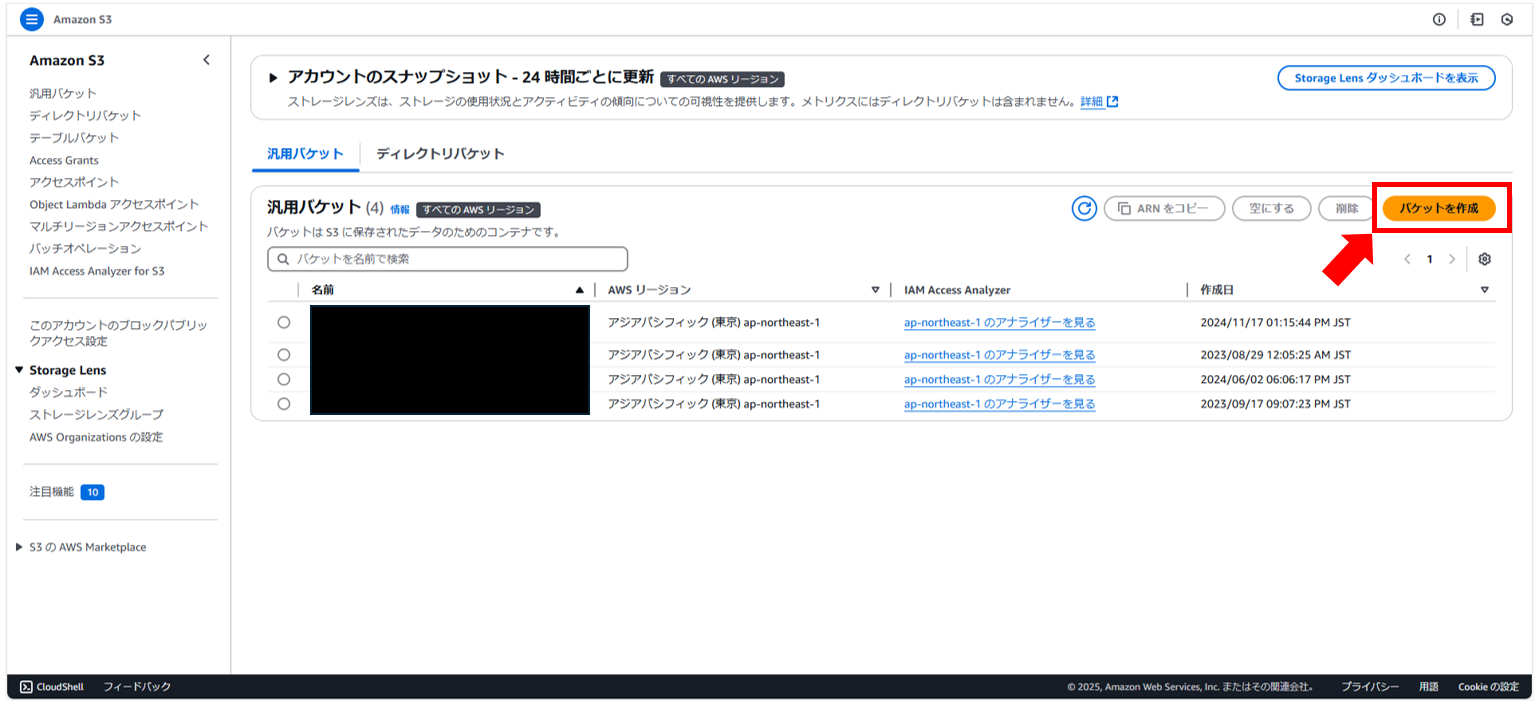1537x704 pixels.
Task: Open ストレージレンズグループ
Action: point(96,414)
